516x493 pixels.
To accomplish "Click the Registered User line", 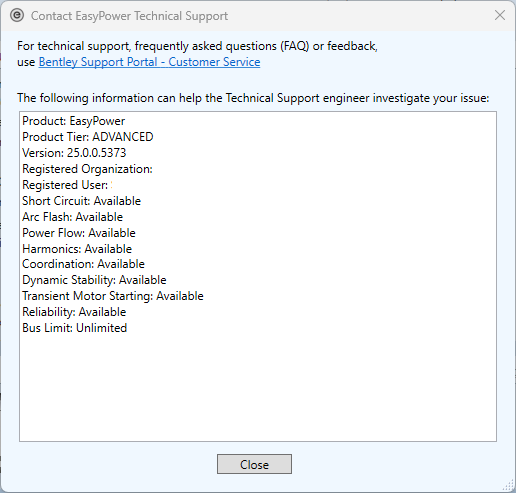I will click(x=65, y=185).
